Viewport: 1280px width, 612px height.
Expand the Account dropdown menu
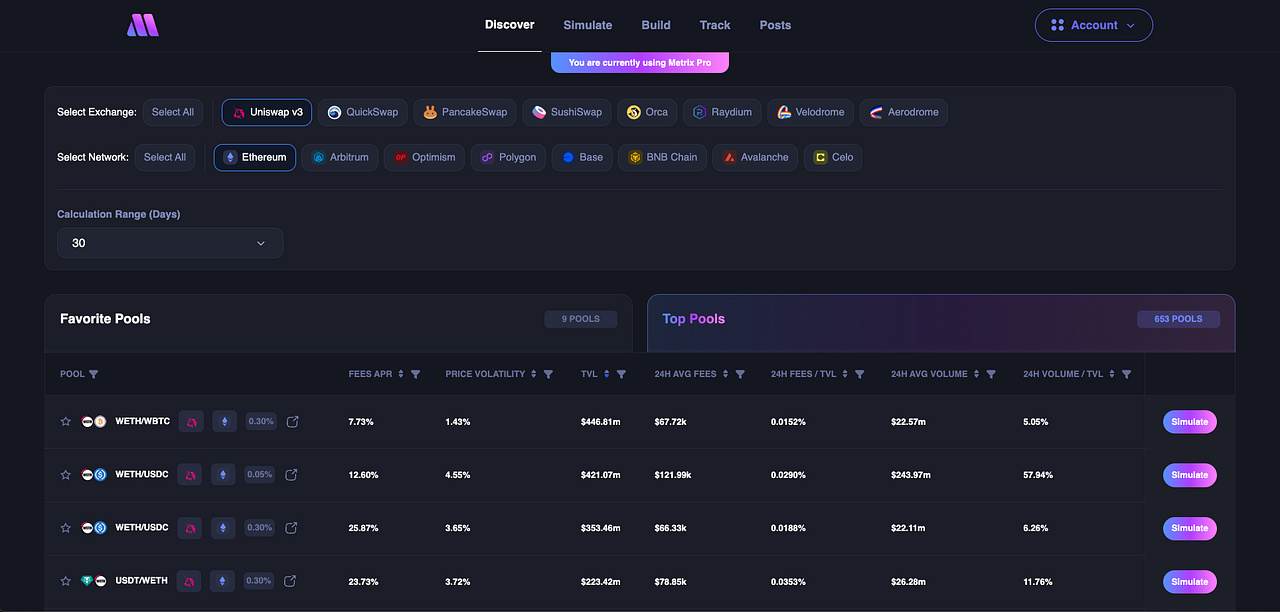click(x=1094, y=25)
